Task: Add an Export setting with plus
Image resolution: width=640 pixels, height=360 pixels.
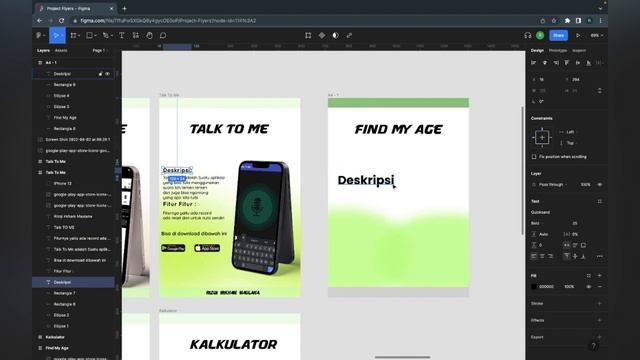Action: 600,337
